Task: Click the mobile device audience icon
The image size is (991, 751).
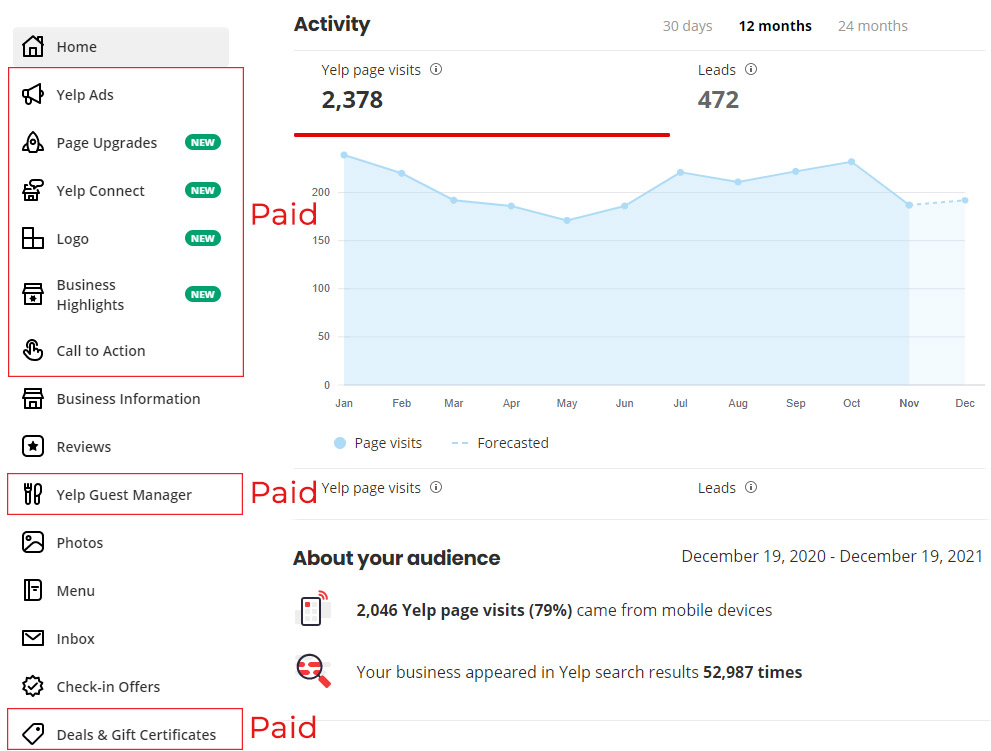Action: [x=313, y=609]
